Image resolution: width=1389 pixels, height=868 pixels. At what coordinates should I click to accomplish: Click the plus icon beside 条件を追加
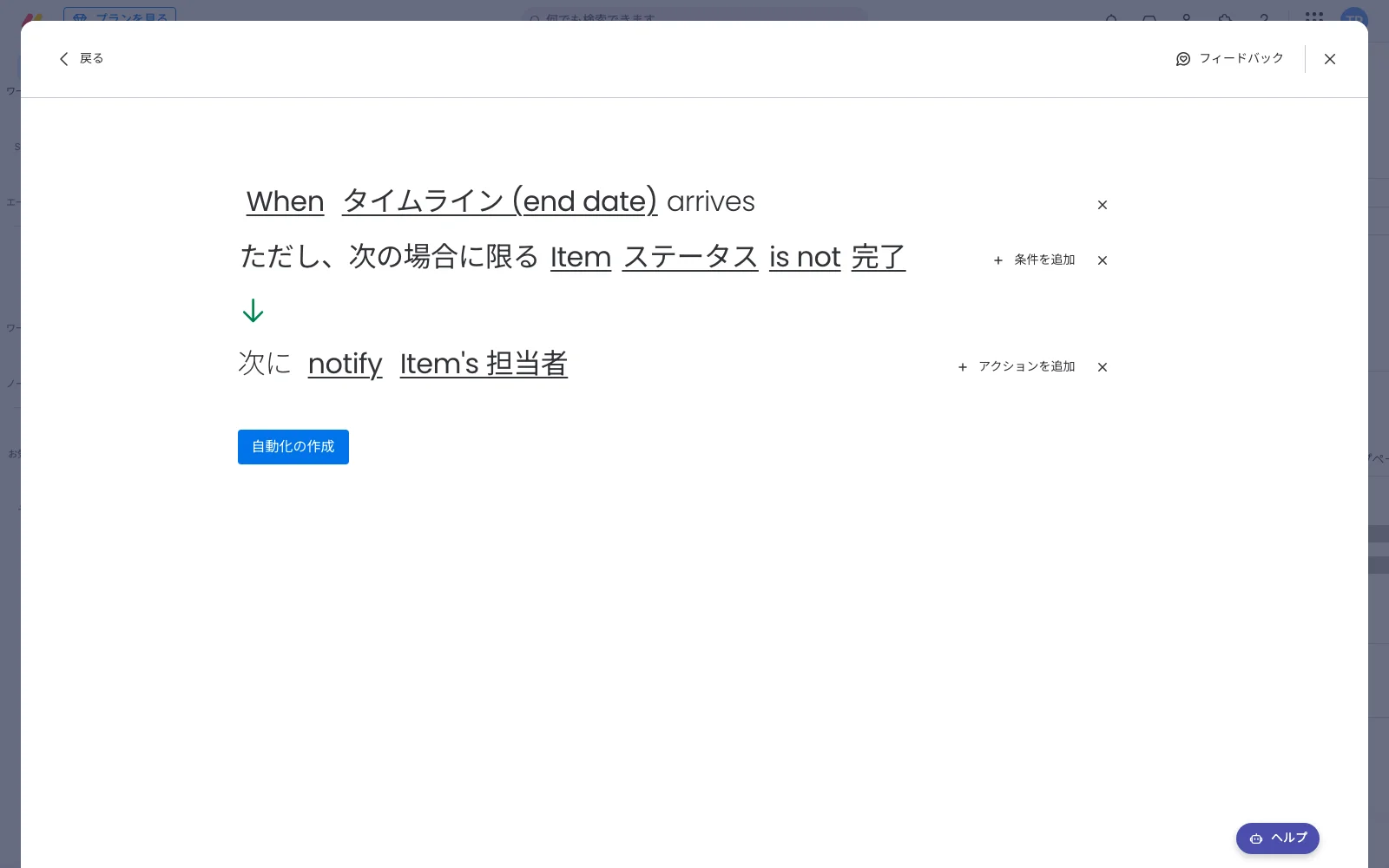tap(998, 260)
